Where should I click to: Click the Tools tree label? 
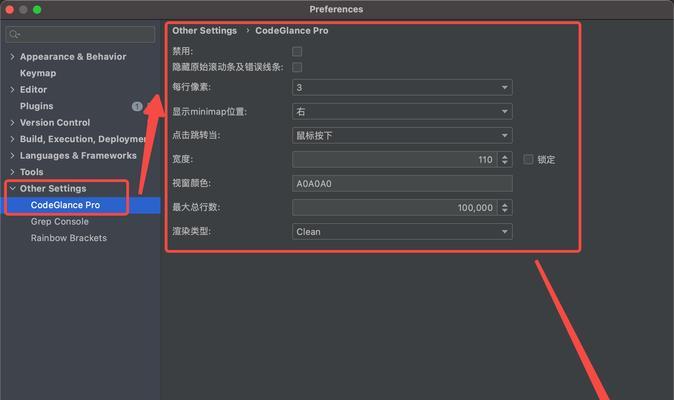(x=31, y=172)
